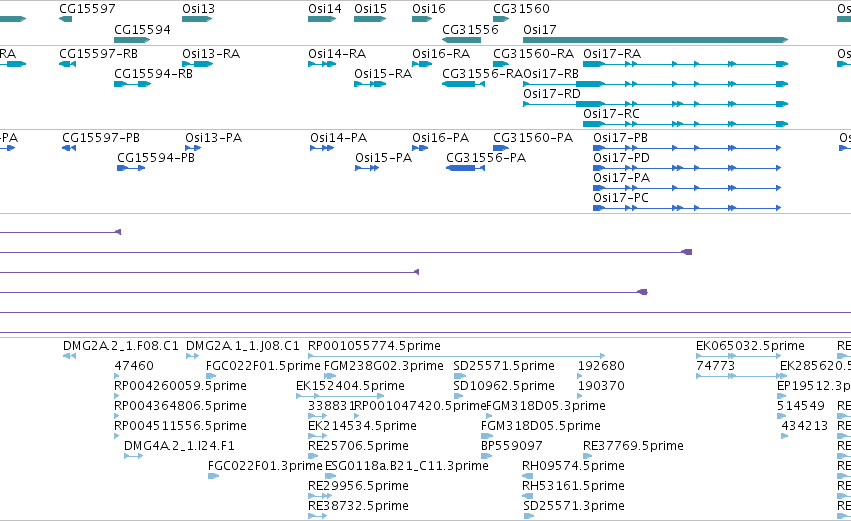Select EST RP001047420.5prime

[x=420, y=406]
